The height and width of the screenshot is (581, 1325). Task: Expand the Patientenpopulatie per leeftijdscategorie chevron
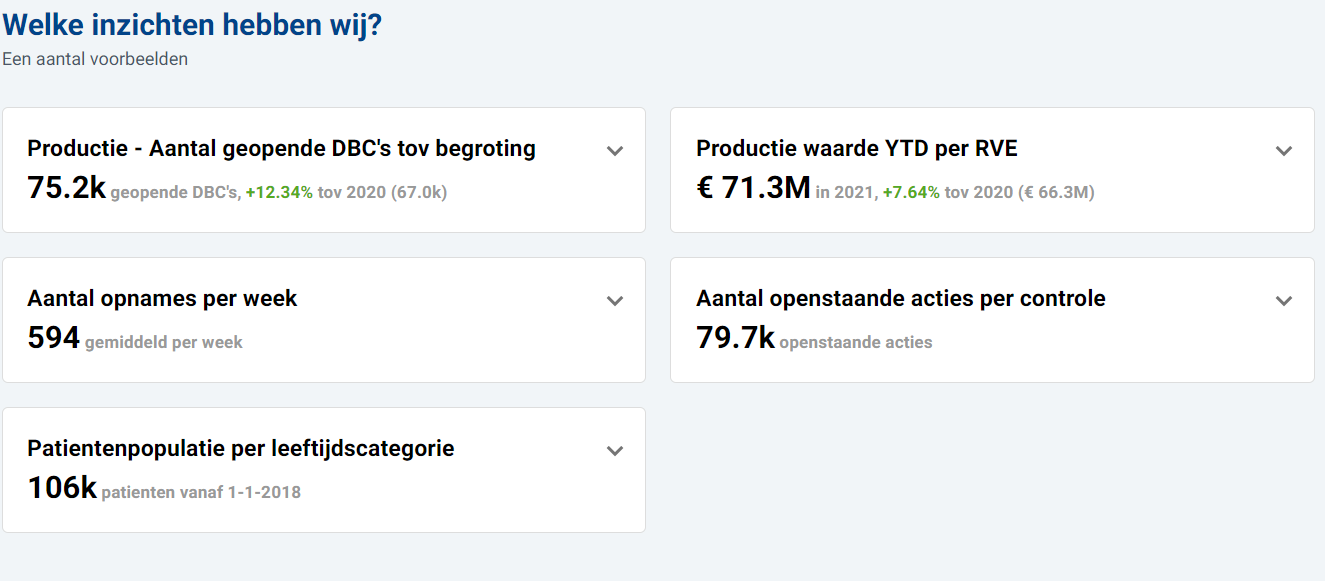tap(615, 451)
